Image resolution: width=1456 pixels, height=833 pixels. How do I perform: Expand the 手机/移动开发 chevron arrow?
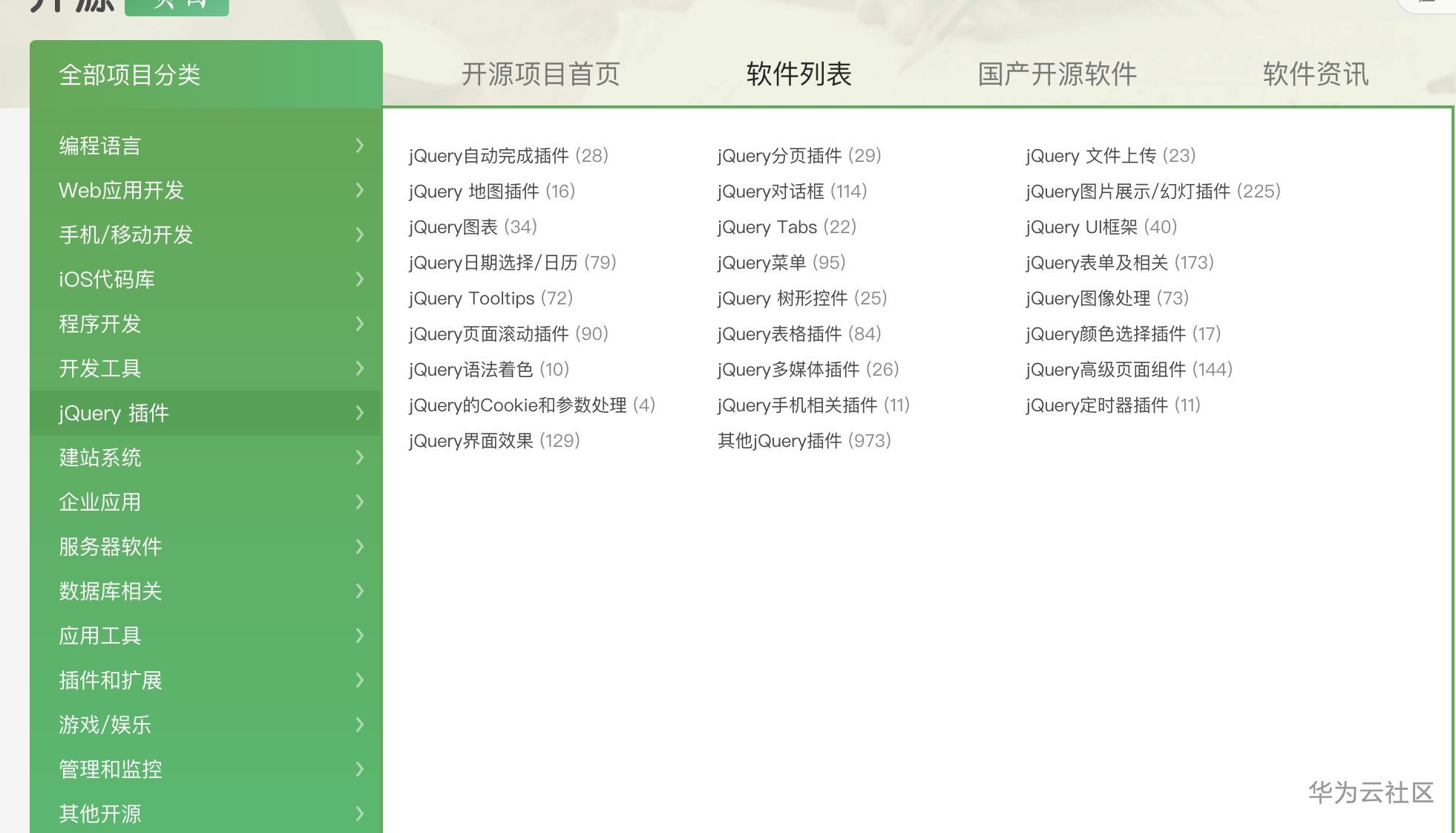tap(360, 235)
